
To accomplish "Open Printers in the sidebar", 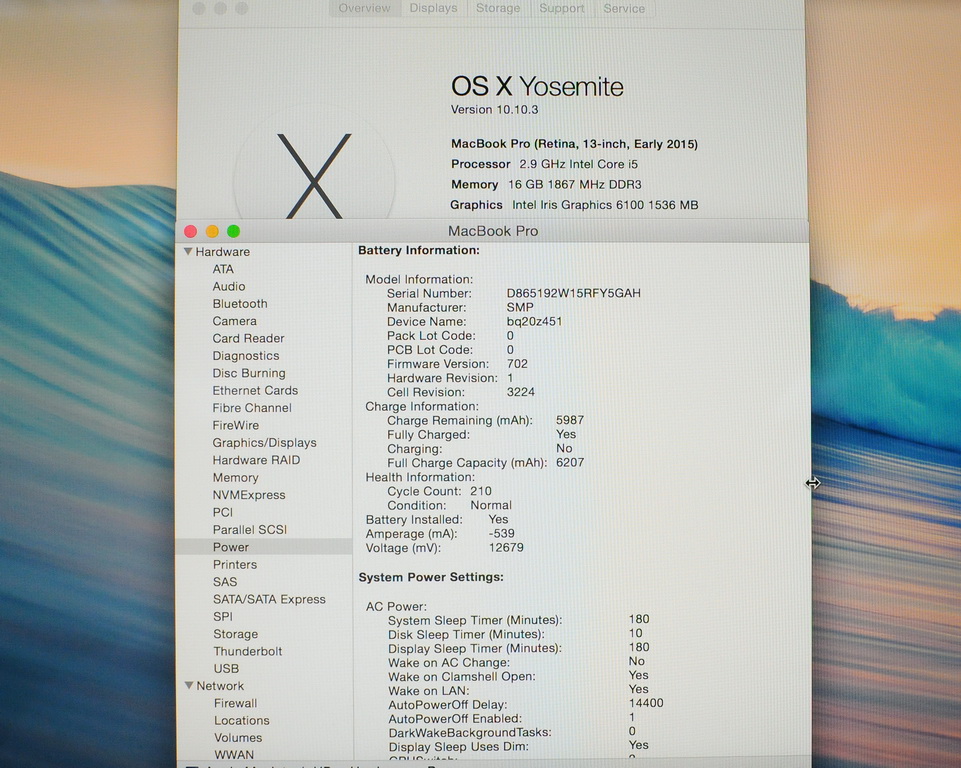I will (x=235, y=565).
